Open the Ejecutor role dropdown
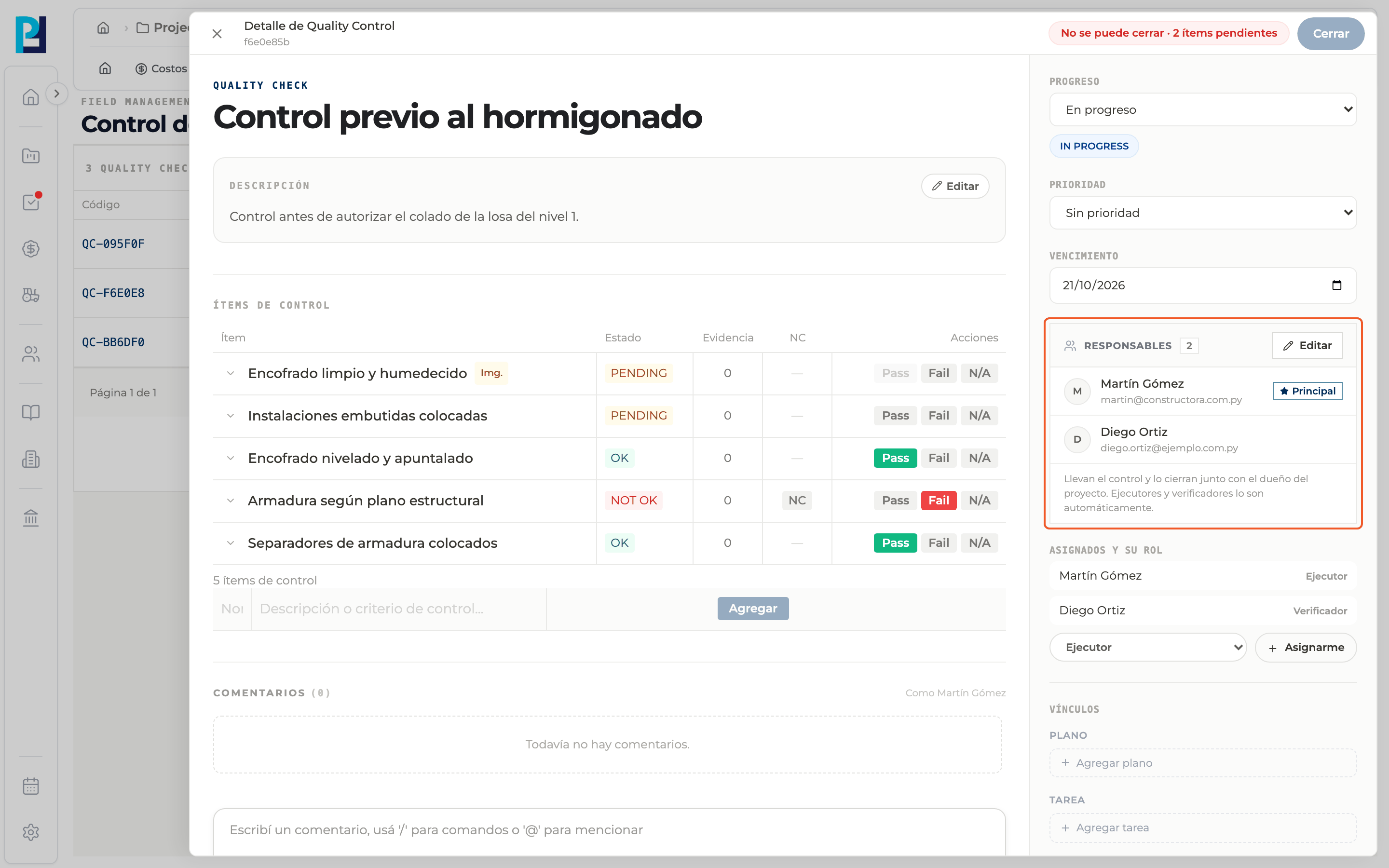This screenshot has height=868, width=1389. [x=1148, y=648]
